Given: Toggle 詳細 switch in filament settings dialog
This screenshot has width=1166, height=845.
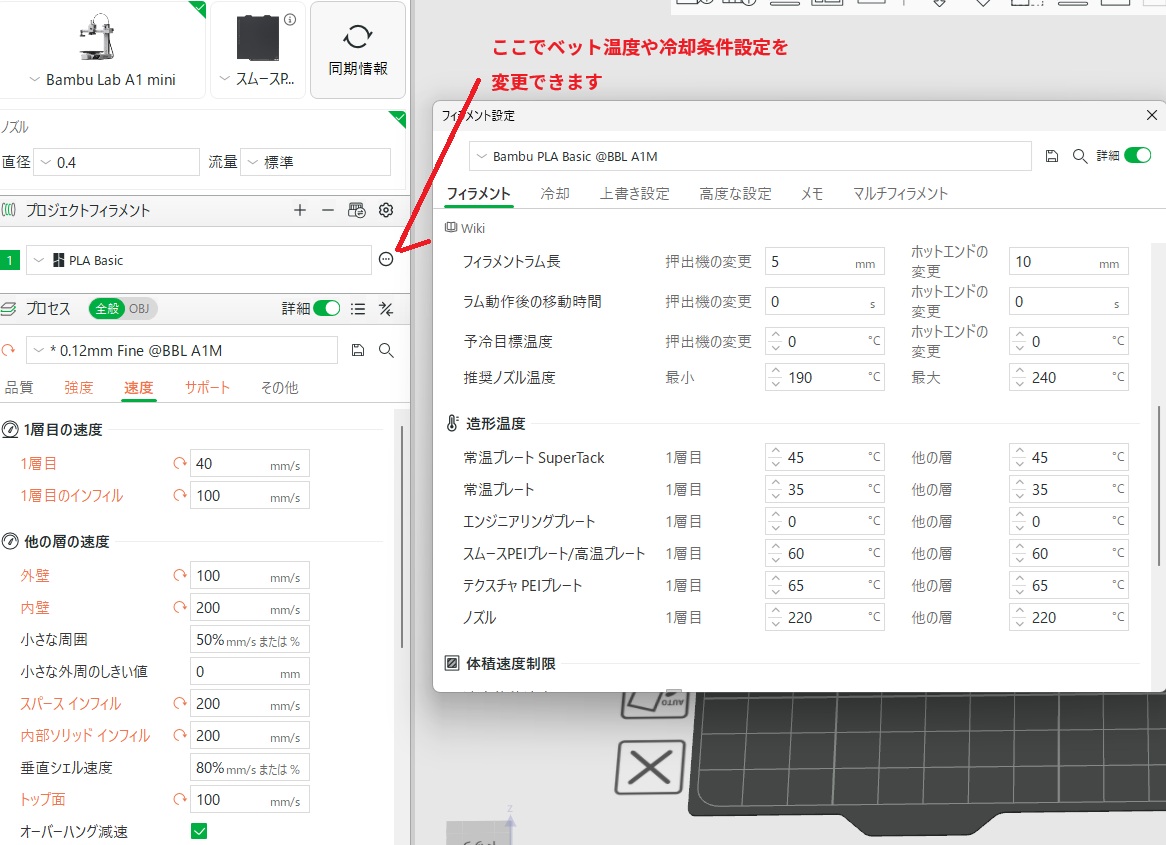Looking at the screenshot, I should (1137, 156).
